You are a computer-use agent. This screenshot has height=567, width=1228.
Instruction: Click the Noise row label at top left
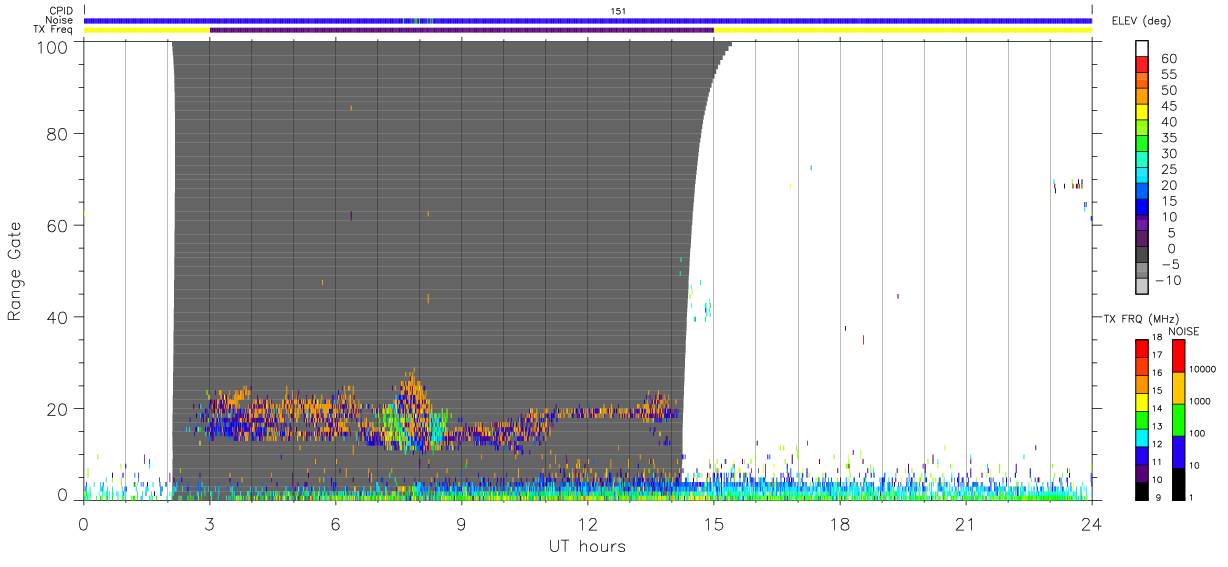pos(61,20)
